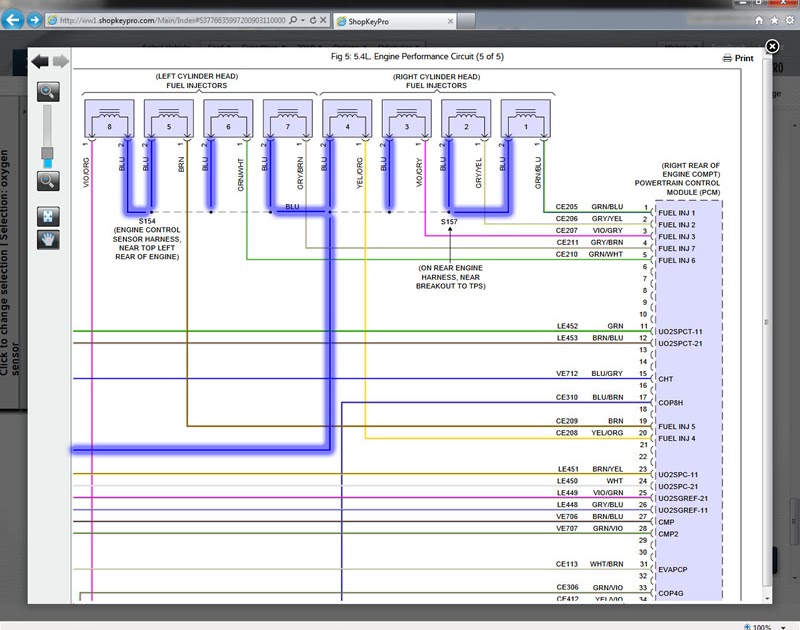
Task: Open browser settings gear icon
Action: coord(790,20)
